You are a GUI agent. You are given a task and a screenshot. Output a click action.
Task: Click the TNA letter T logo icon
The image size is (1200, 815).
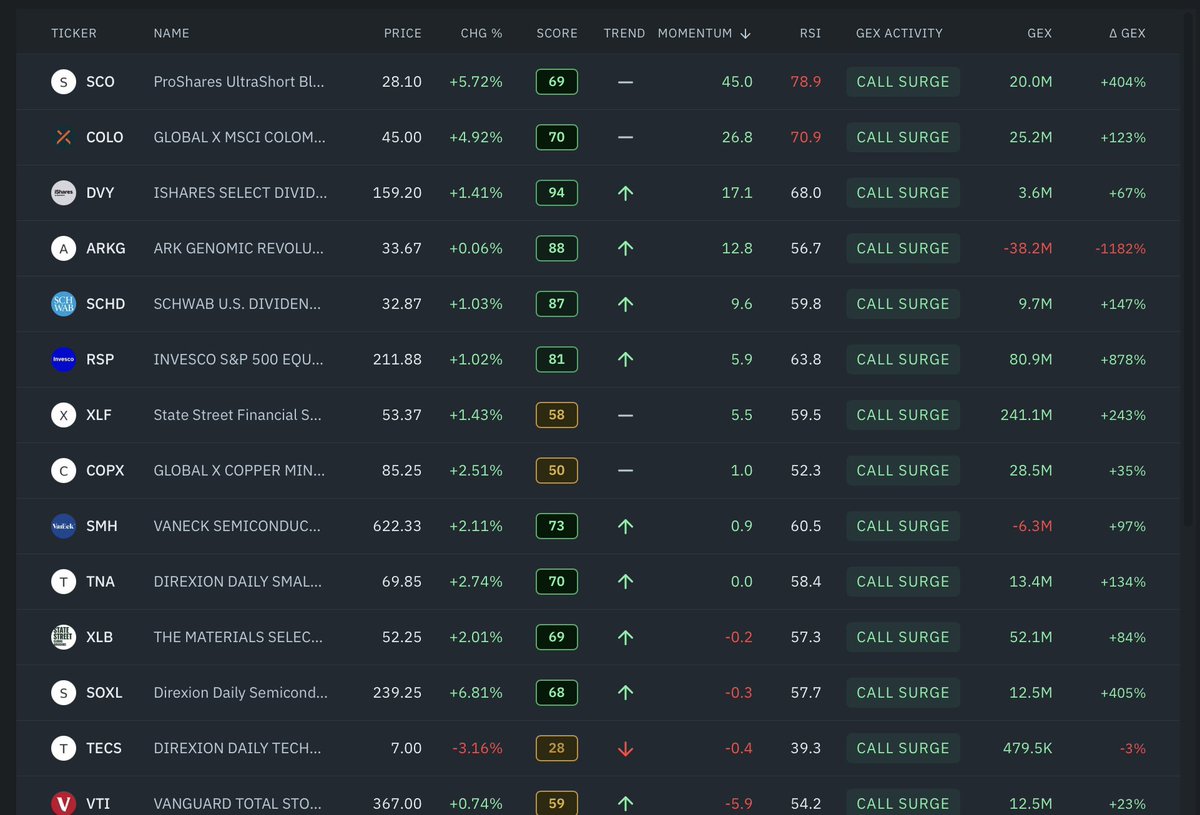[x=64, y=581]
